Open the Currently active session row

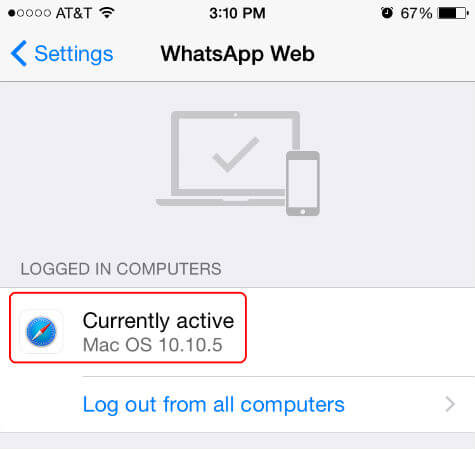(x=237, y=332)
